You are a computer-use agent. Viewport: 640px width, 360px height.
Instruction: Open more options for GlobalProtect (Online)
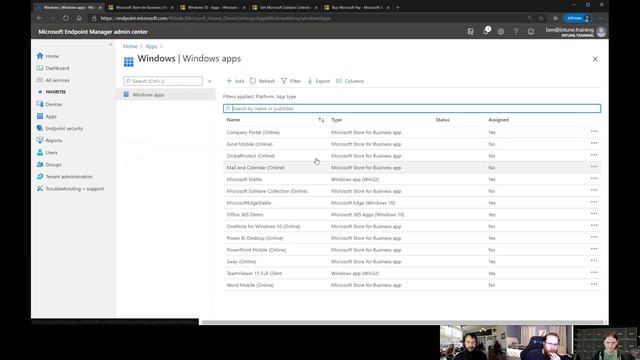pos(594,155)
